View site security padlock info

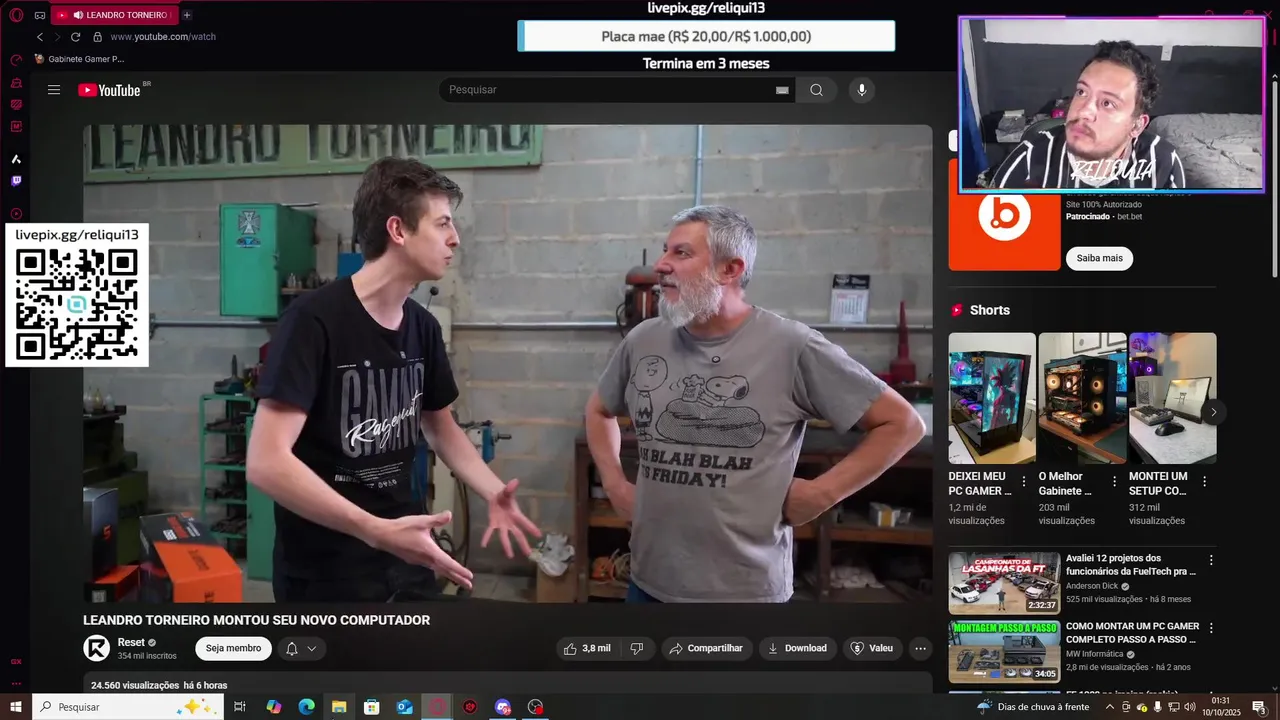click(x=97, y=37)
